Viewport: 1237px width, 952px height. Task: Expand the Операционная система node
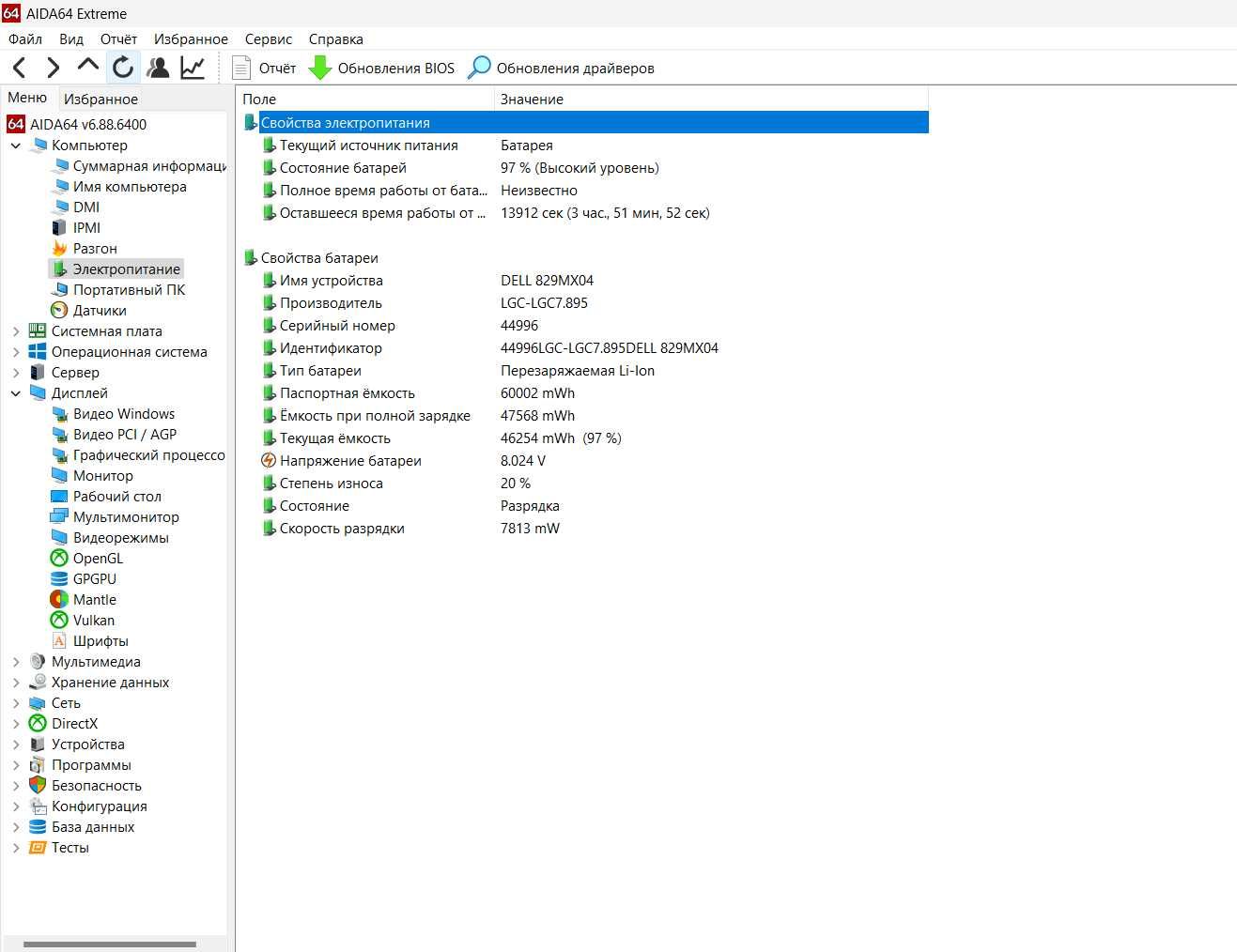point(16,352)
